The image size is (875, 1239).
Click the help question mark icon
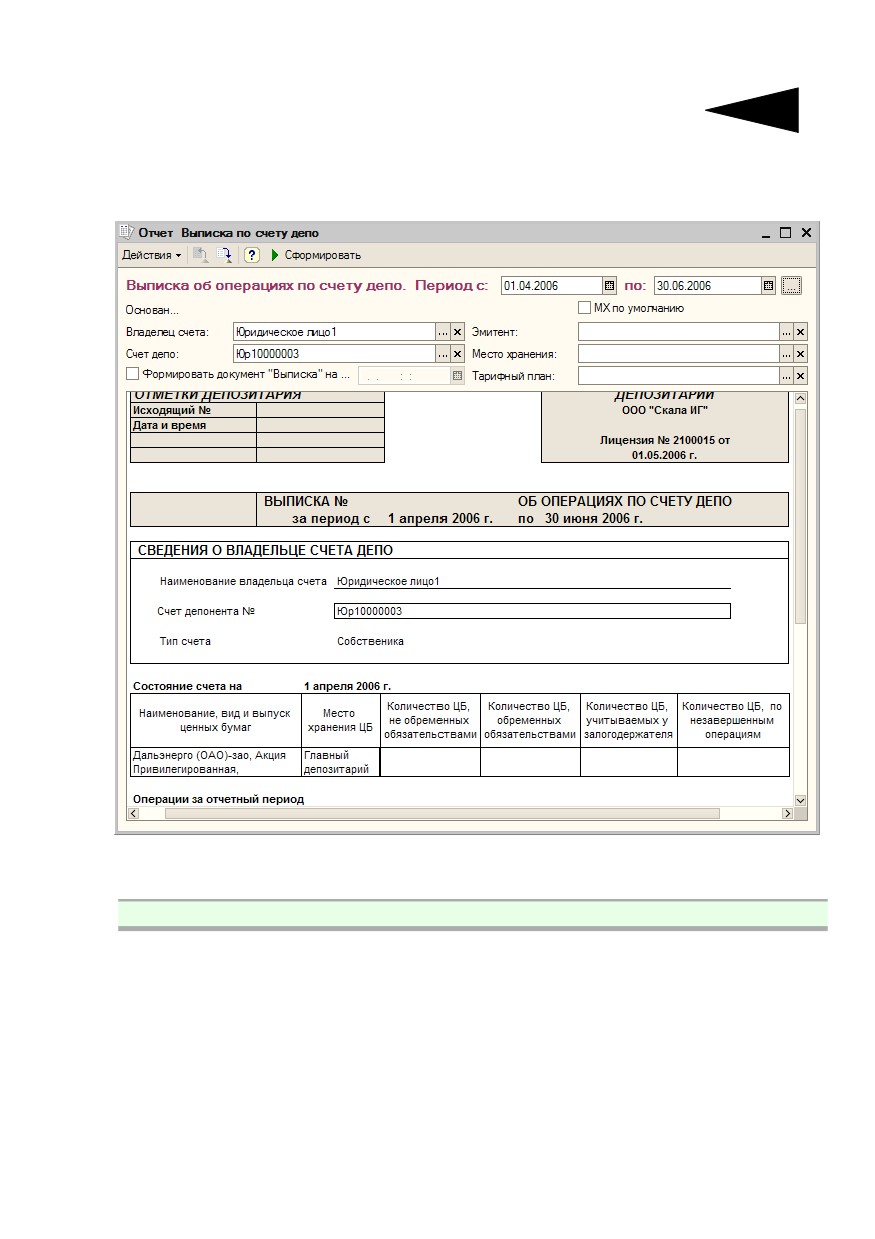tap(252, 255)
